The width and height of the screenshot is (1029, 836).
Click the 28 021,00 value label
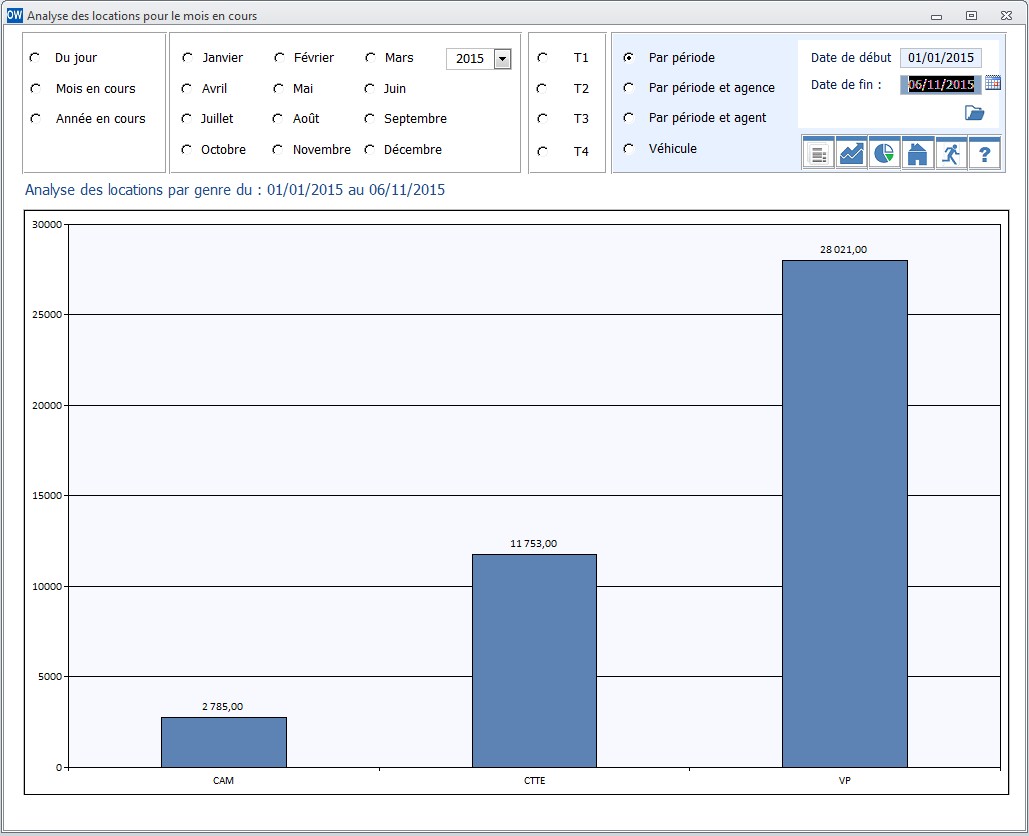point(843,249)
